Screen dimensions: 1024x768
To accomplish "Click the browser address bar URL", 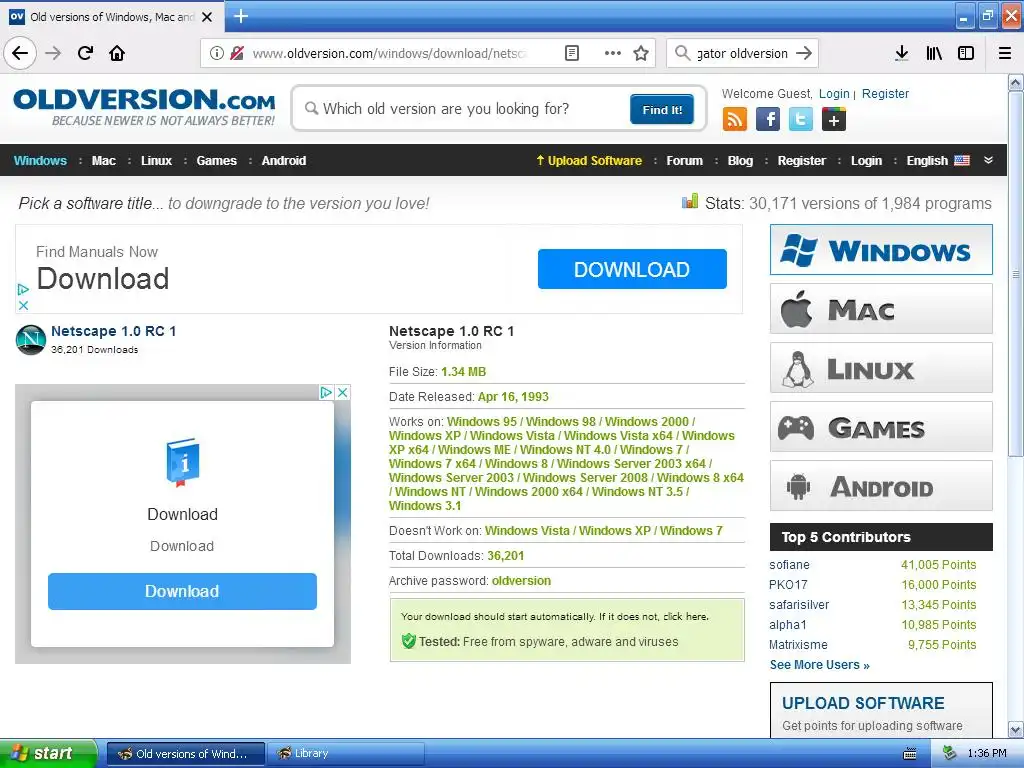I will pos(389,53).
